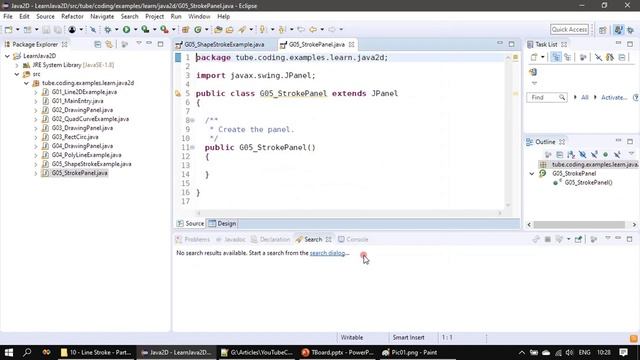Collapse the LearnJava2D project node
Image resolution: width=640 pixels, height=360 pixels.
(x=7, y=56)
